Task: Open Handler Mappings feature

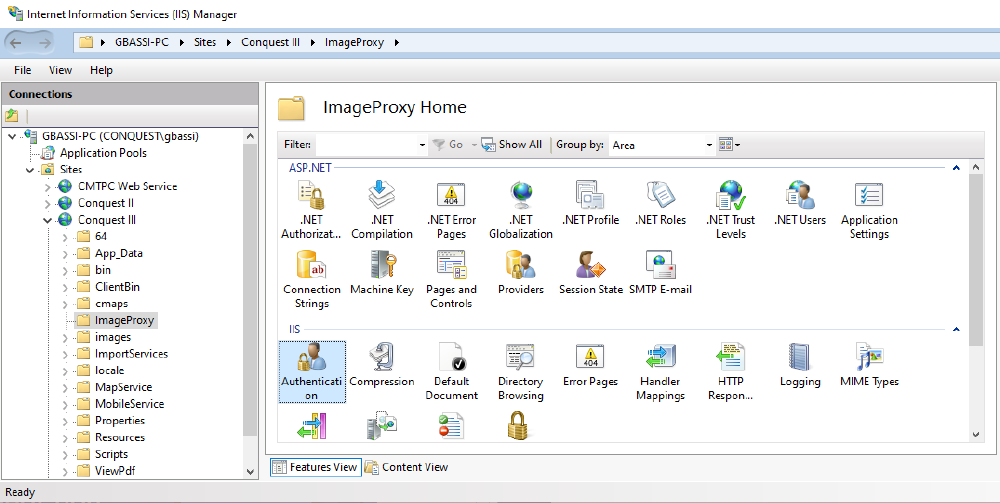Action: pos(660,372)
